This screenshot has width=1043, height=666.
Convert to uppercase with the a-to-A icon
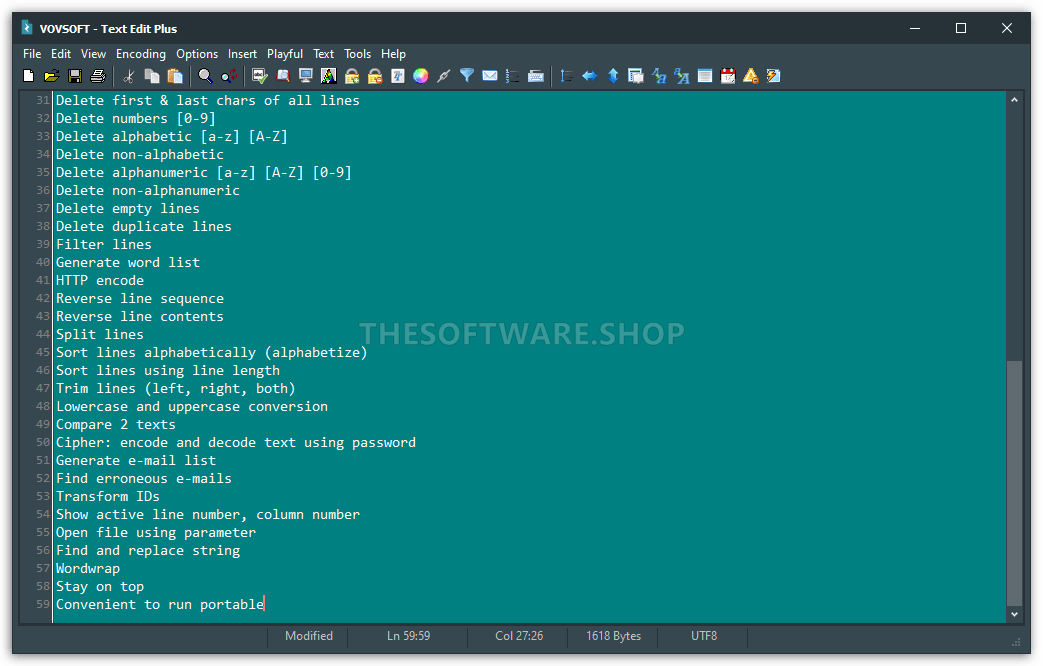pos(682,76)
